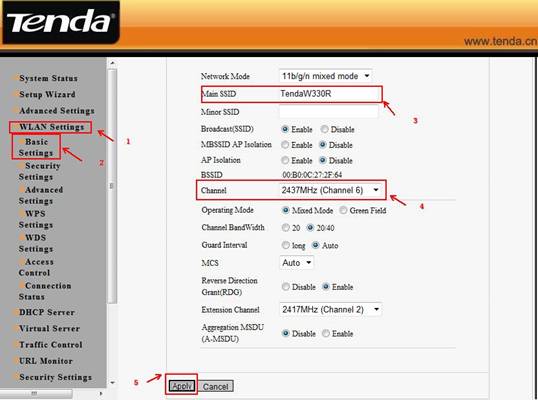The image size is (538, 400).
Task: Open the Extension Channel dropdown
Action: pyautogui.click(x=331, y=309)
